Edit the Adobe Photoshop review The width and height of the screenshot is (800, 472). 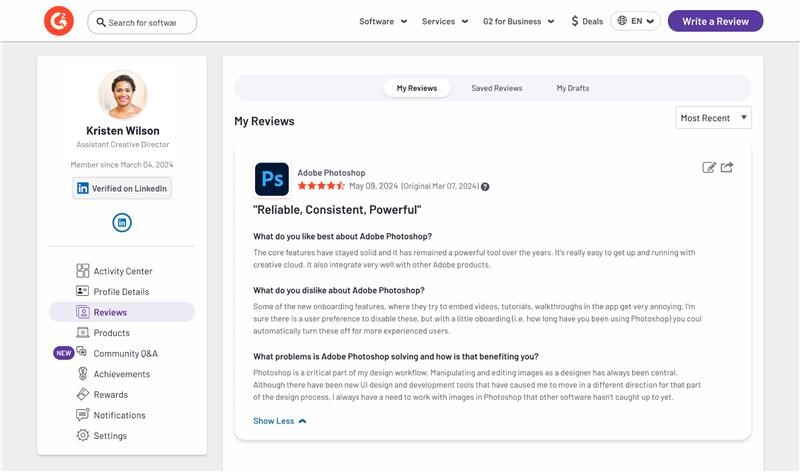coord(709,167)
